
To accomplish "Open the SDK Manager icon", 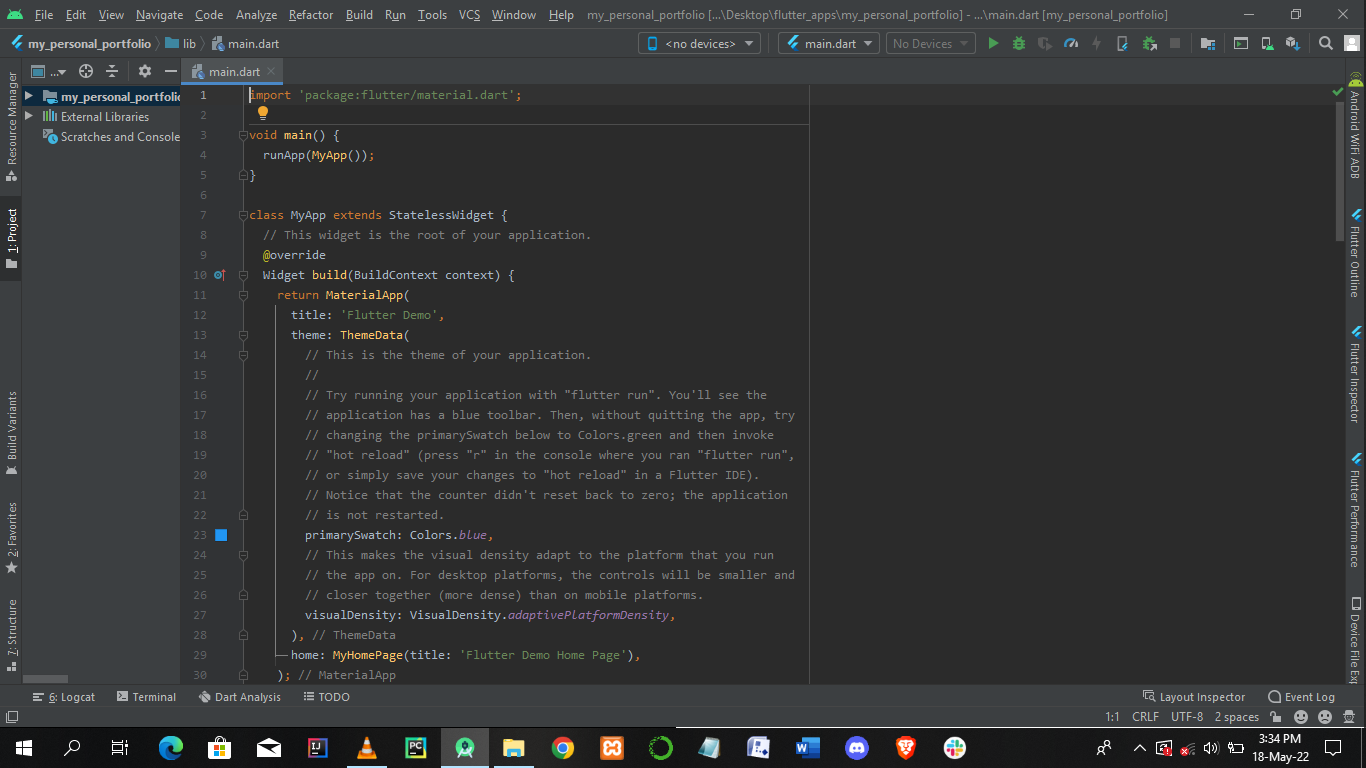I will coord(1292,43).
